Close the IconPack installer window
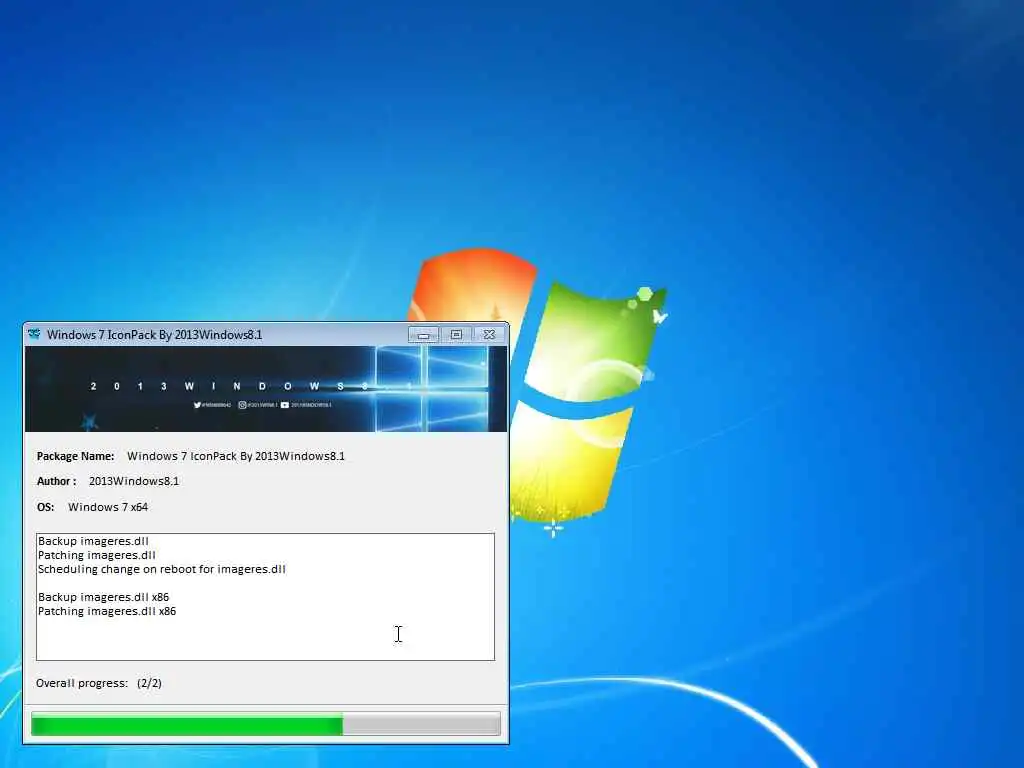 click(488, 334)
